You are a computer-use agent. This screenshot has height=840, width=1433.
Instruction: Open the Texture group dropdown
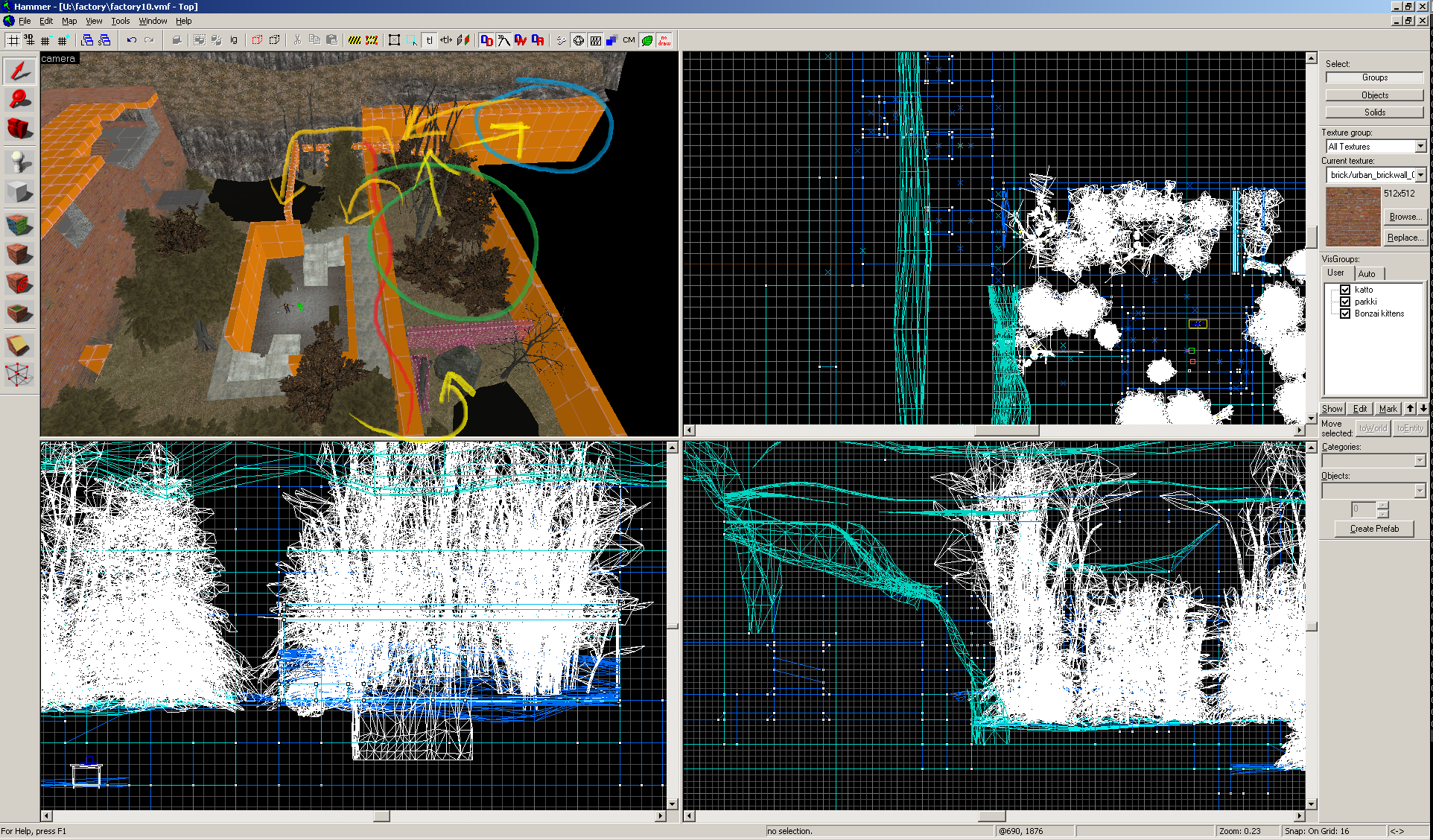(x=1420, y=147)
